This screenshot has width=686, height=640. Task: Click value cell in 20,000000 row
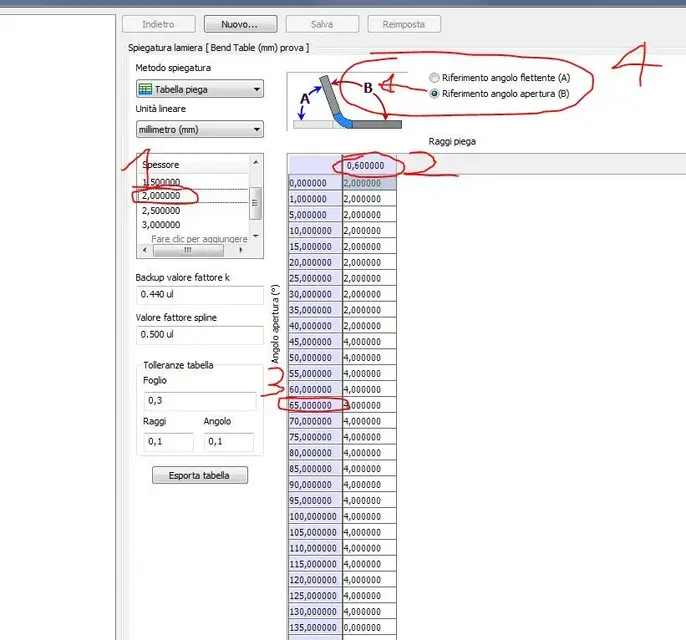[369, 262]
